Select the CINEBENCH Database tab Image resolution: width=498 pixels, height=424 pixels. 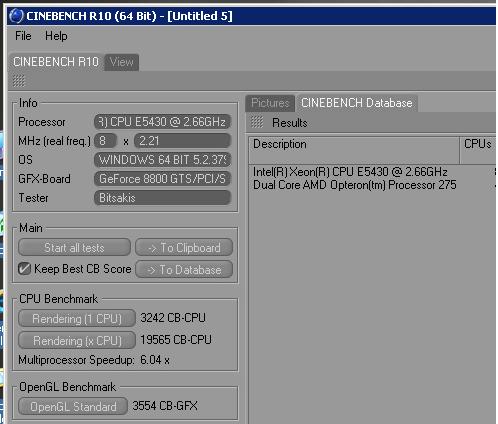point(357,103)
